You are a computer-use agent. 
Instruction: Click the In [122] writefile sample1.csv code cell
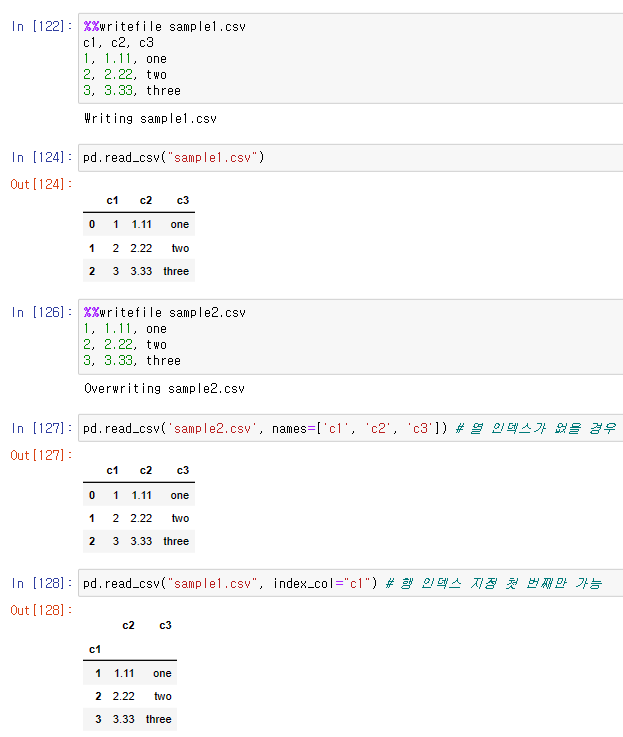(x=350, y=58)
